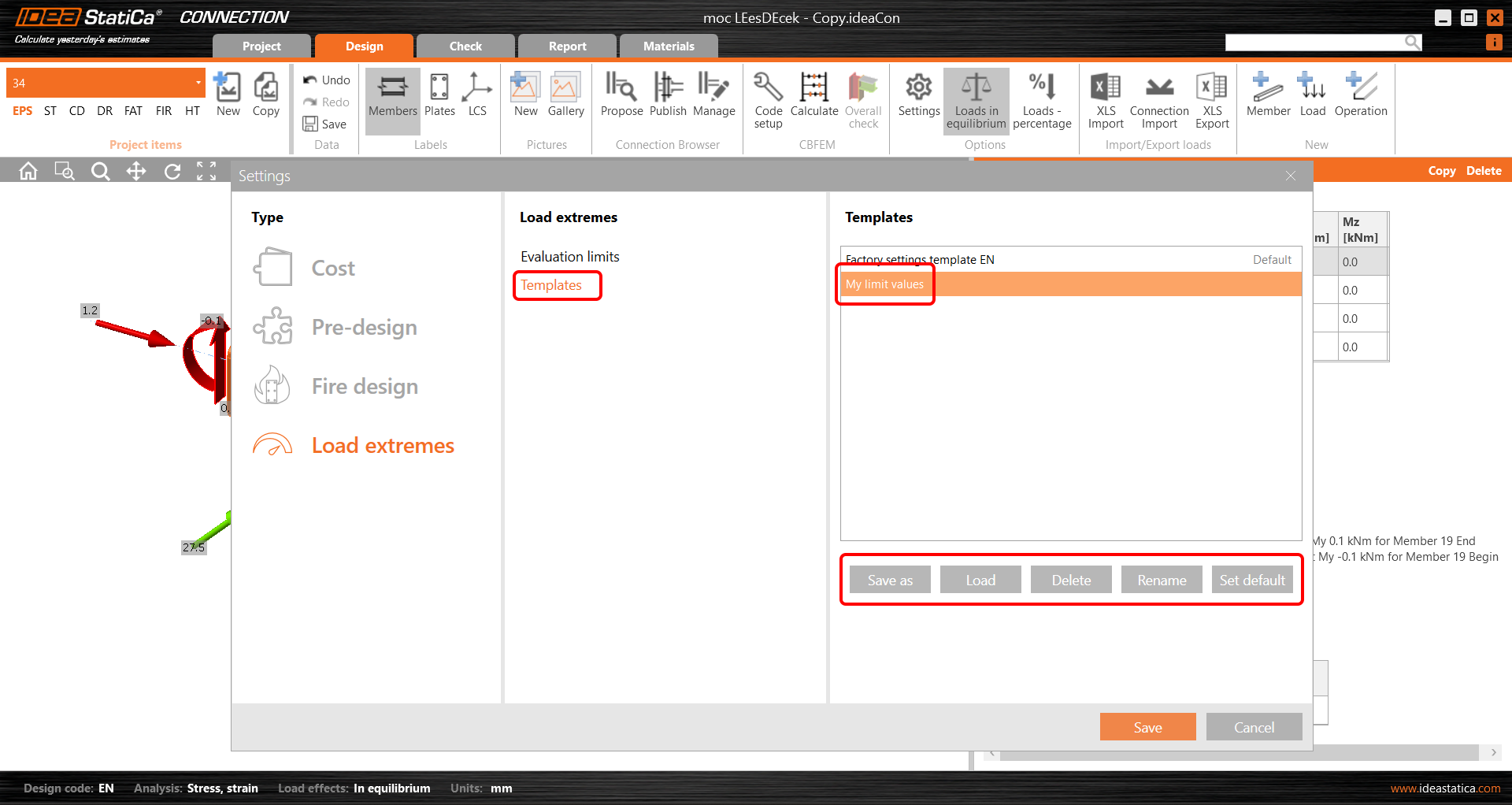This screenshot has width=1512, height=805.
Task: Click the Code setup wrench icon
Action: click(768, 87)
